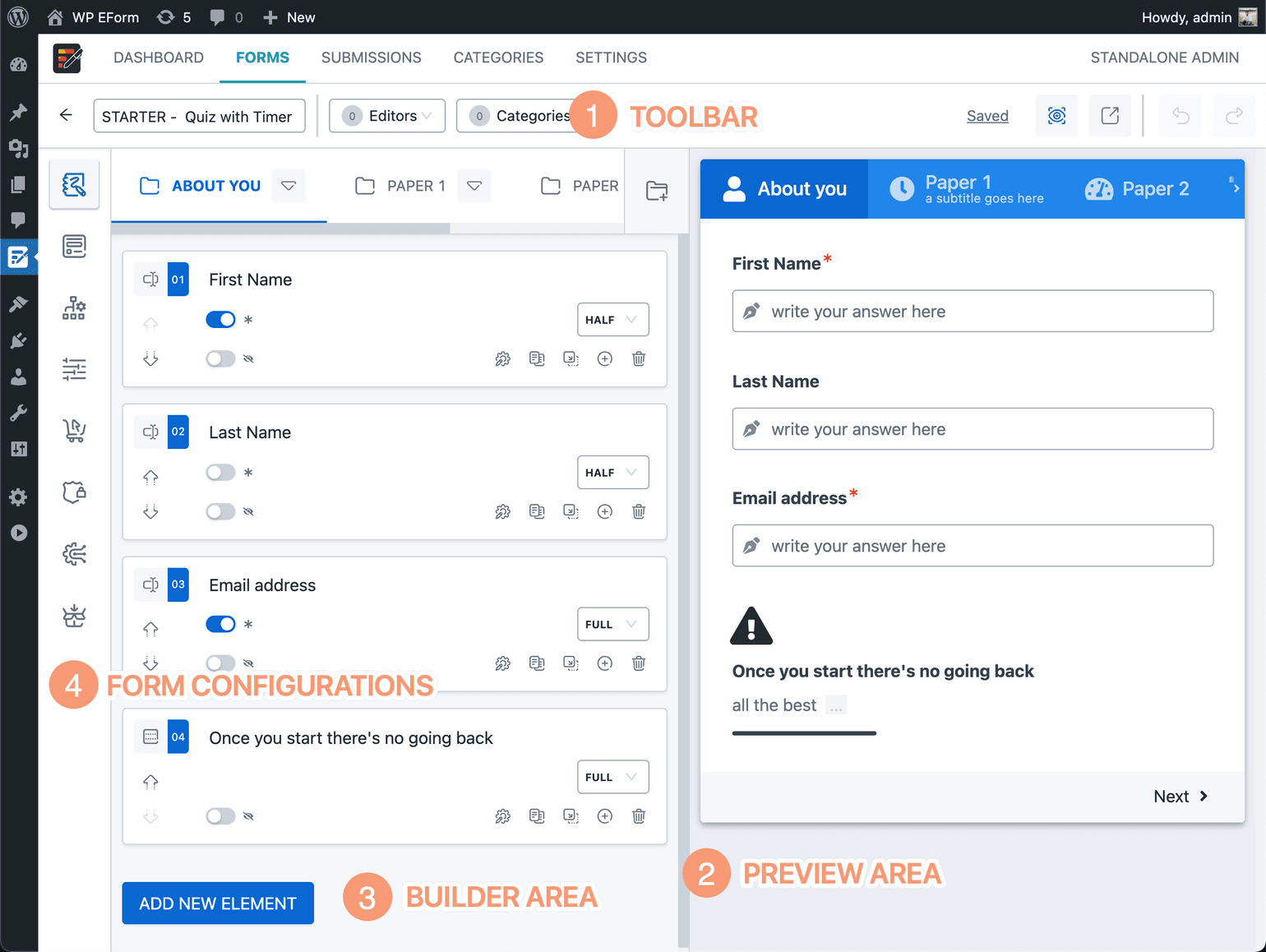1266x952 pixels.
Task: Select the Paper 2 preview tab
Action: point(1154,188)
